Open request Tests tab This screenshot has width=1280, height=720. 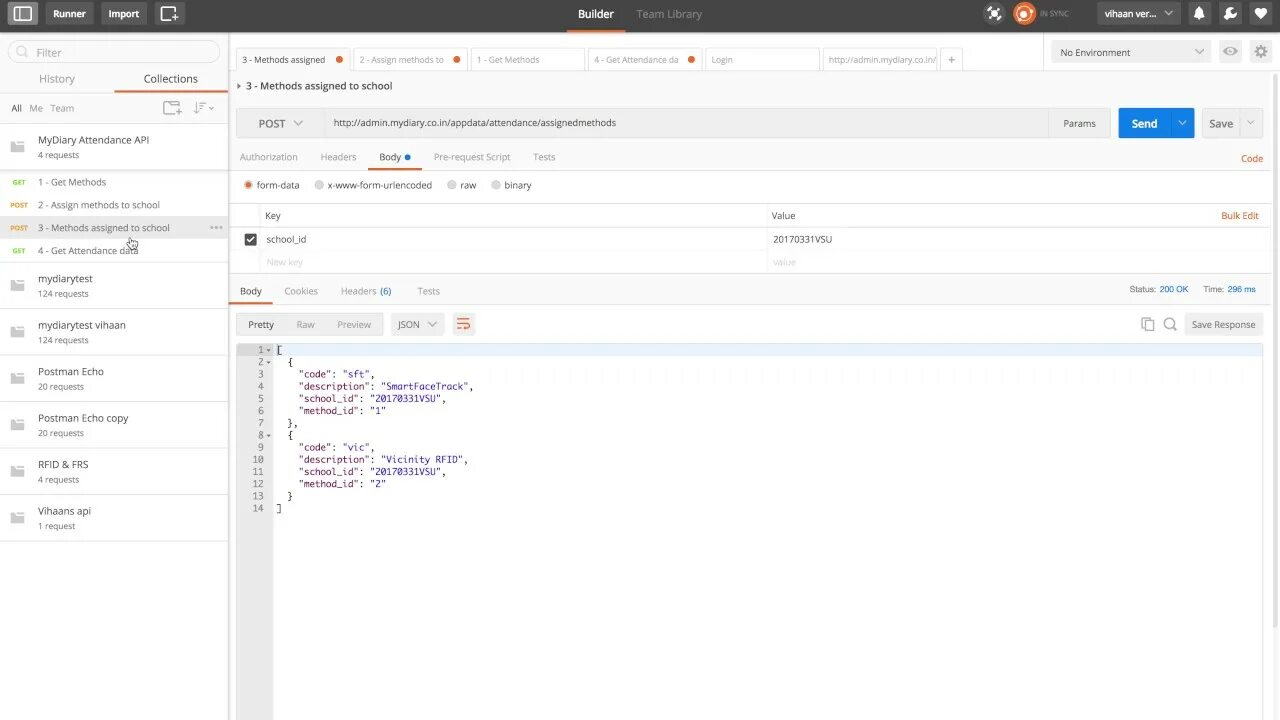pyautogui.click(x=544, y=157)
